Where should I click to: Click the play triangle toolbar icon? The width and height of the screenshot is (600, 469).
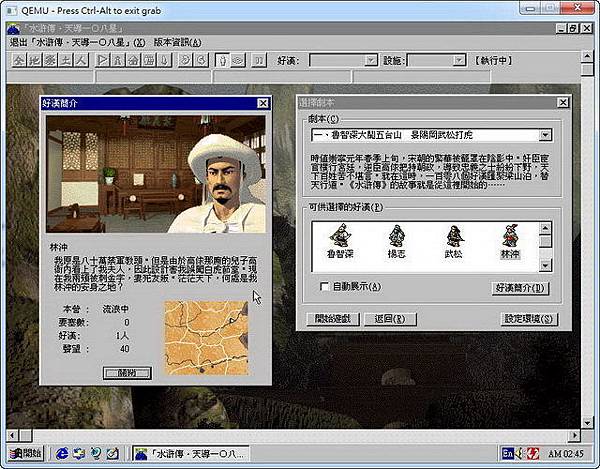(103, 60)
